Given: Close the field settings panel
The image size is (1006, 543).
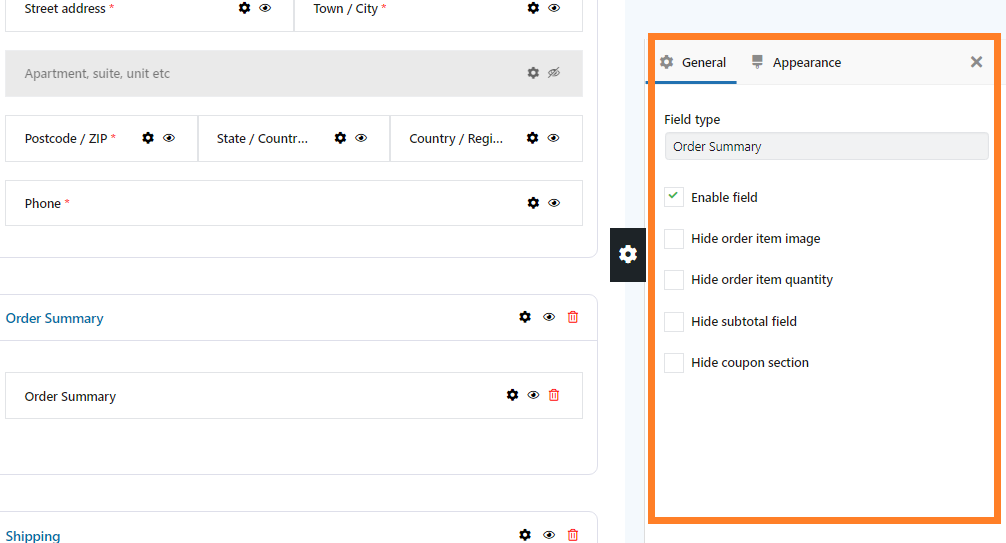Looking at the screenshot, I should 976,62.
